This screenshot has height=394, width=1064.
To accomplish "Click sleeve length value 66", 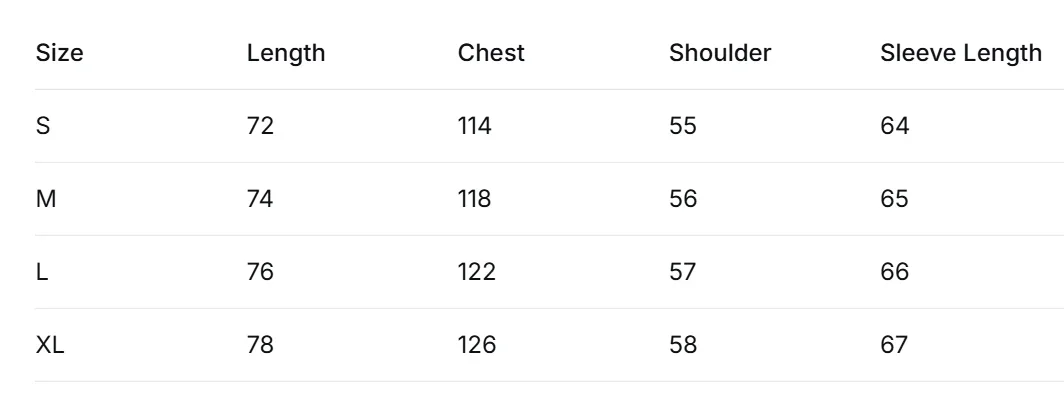I will pyautogui.click(x=894, y=273).
